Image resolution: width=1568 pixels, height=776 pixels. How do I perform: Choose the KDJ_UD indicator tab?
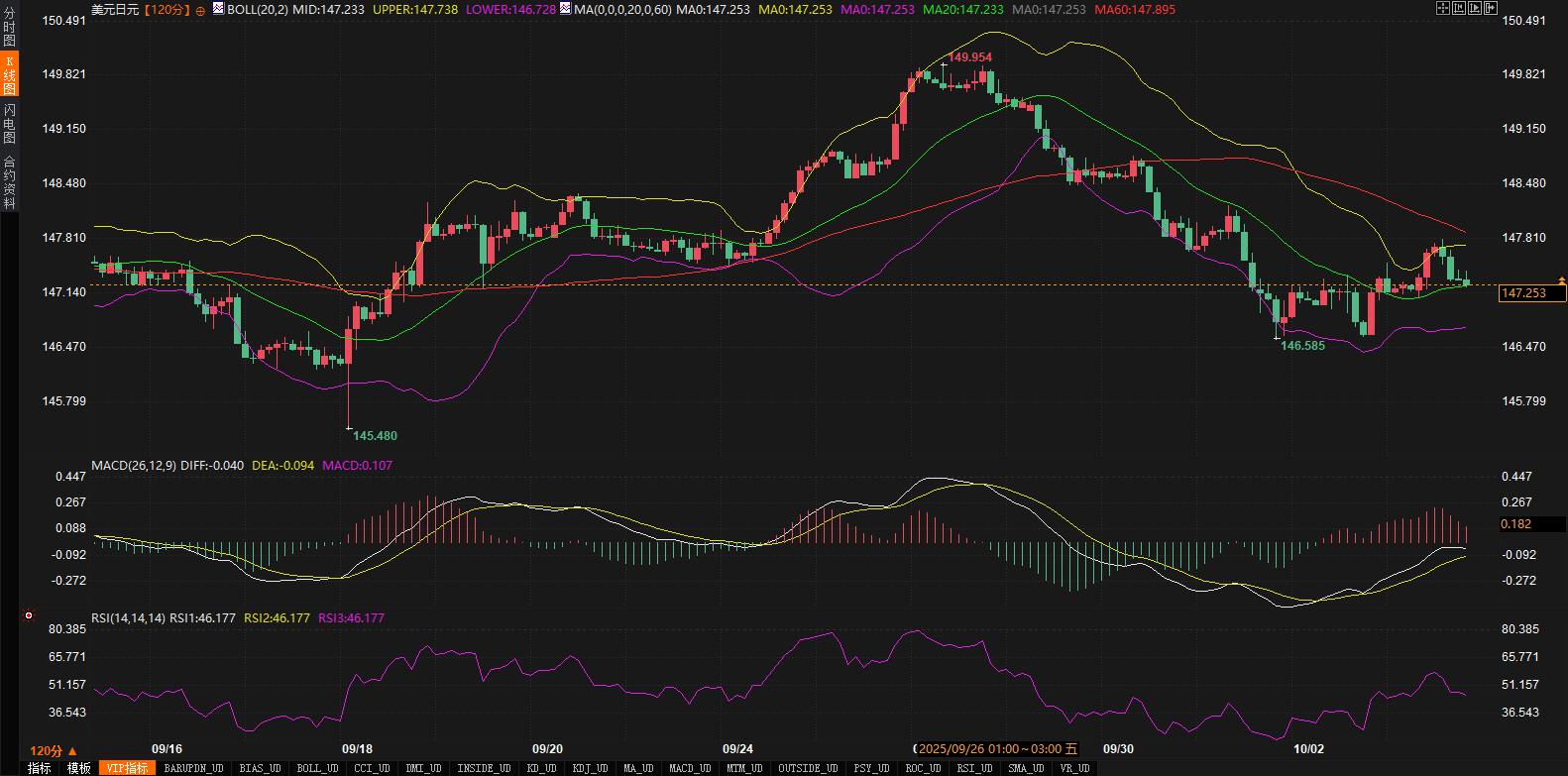point(591,768)
